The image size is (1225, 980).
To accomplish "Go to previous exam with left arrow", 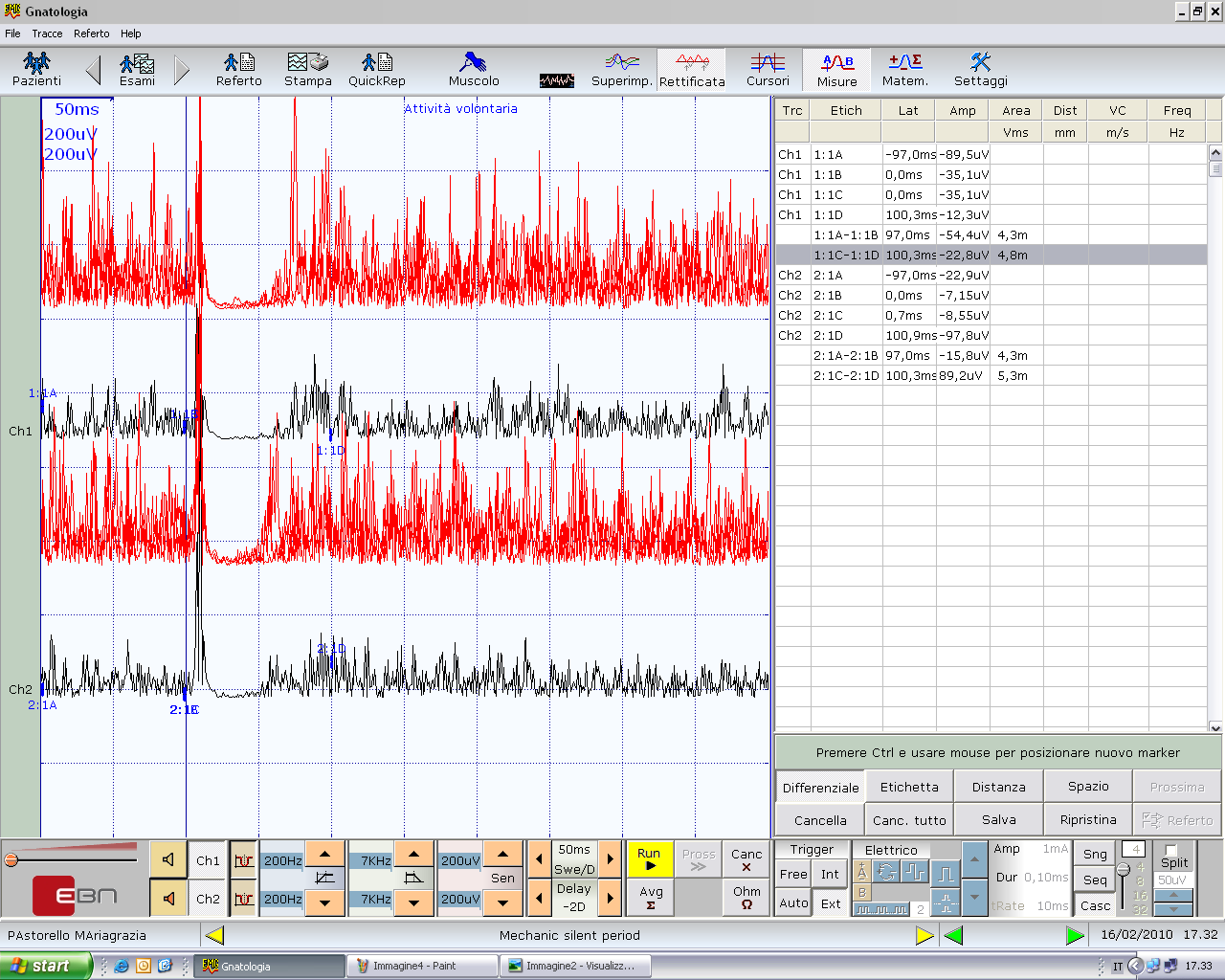I will (93, 70).
